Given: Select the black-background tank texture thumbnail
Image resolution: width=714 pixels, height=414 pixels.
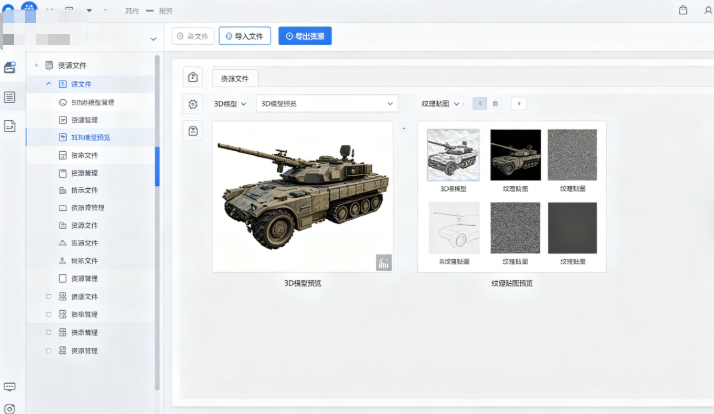Looking at the screenshot, I should [x=515, y=155].
